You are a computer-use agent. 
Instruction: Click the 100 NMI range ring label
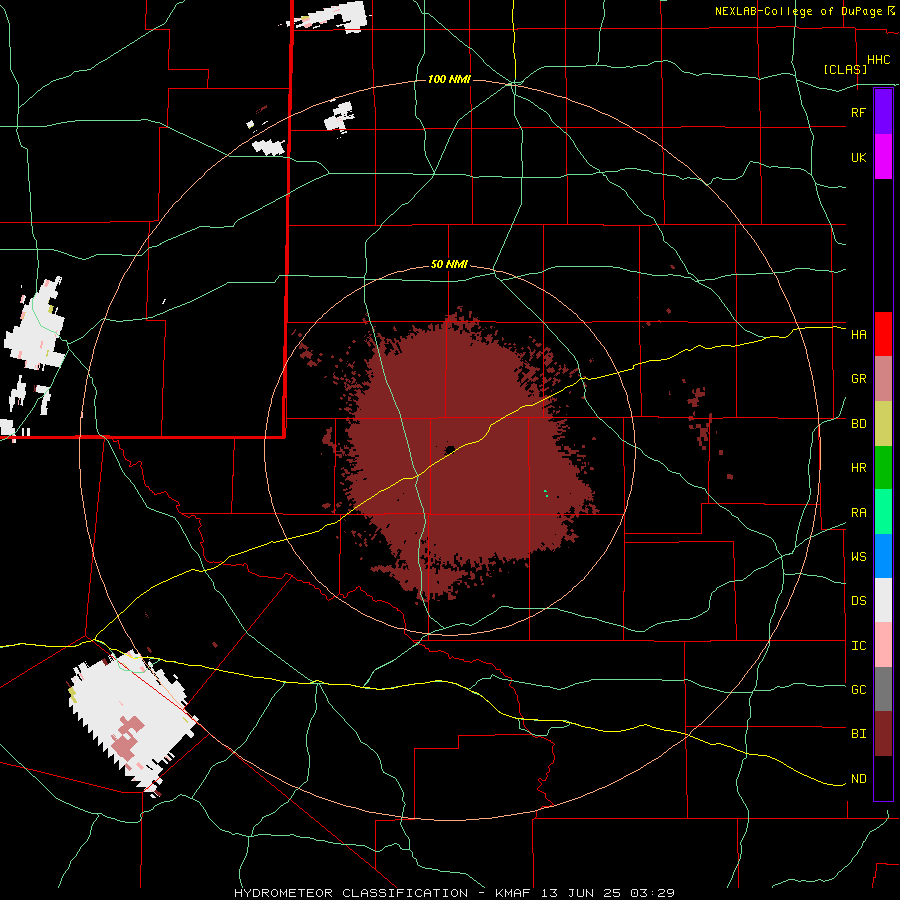coord(449,79)
